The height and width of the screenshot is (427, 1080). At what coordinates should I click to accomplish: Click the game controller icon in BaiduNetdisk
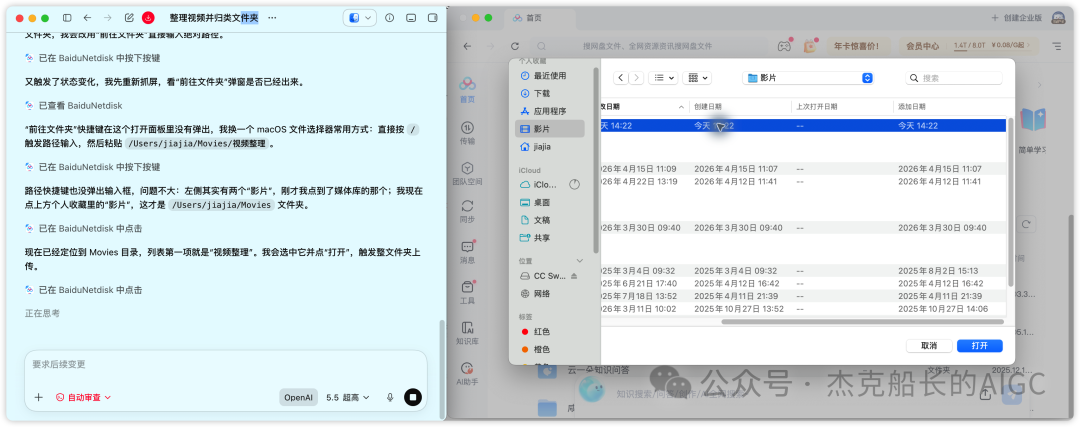coord(784,46)
